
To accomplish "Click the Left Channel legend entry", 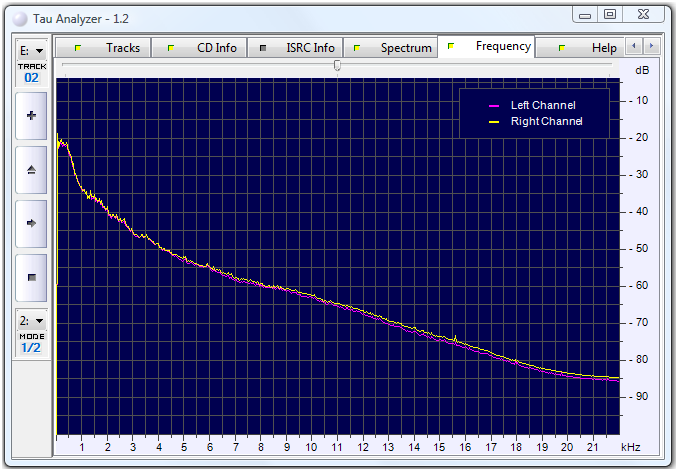I will click(534, 106).
